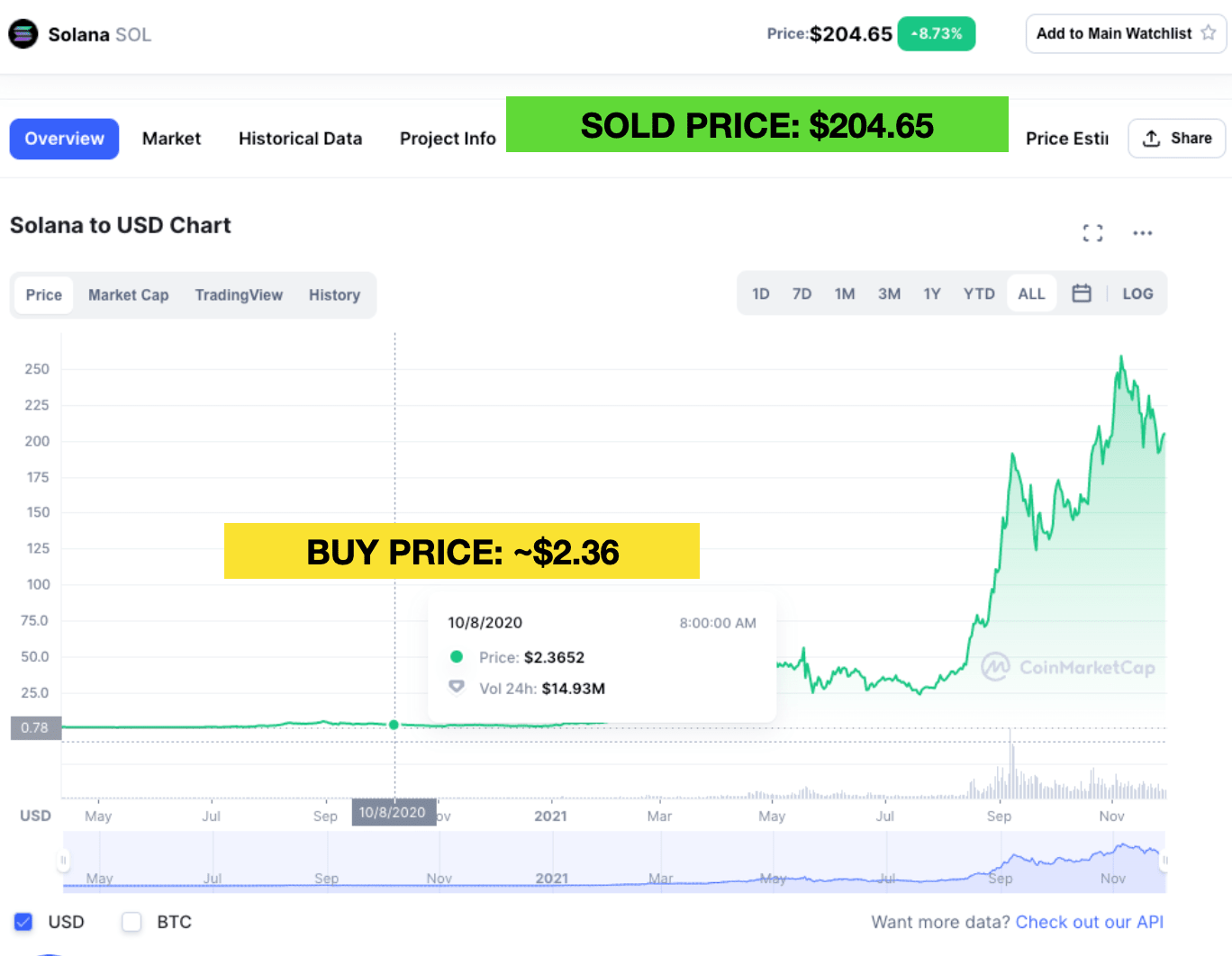Image resolution: width=1232 pixels, height=956 pixels.
Task: Open the Price Estimates tab
Action: 1067,139
